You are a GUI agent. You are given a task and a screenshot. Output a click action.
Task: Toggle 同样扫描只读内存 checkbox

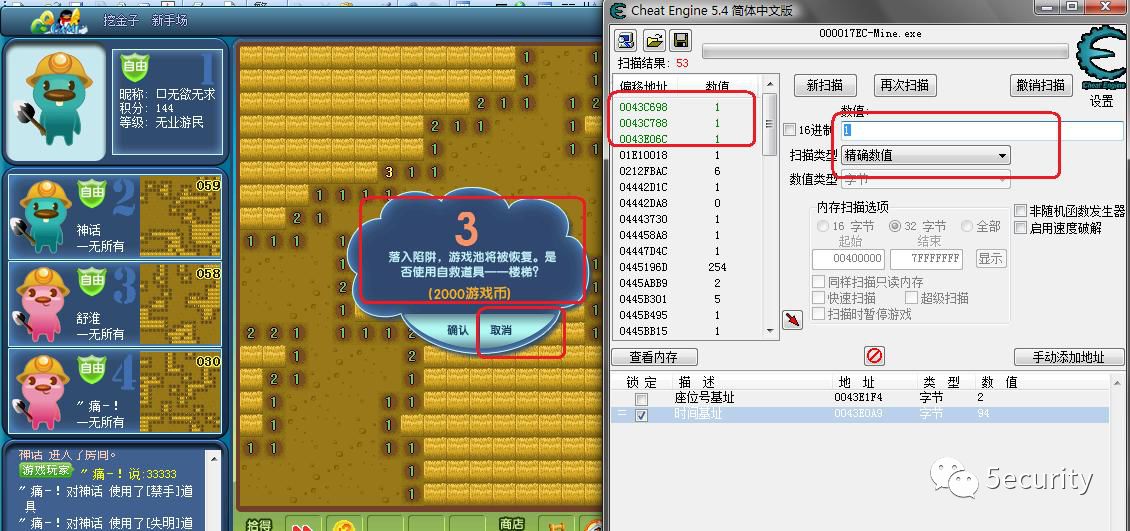point(818,282)
